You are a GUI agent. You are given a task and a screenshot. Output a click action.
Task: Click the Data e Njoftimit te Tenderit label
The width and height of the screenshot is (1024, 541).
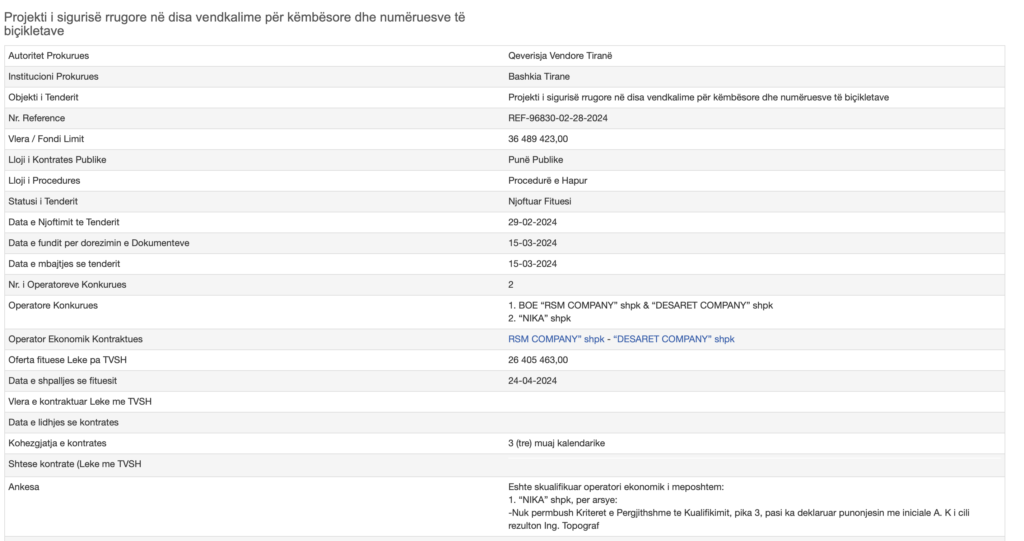[63, 223]
